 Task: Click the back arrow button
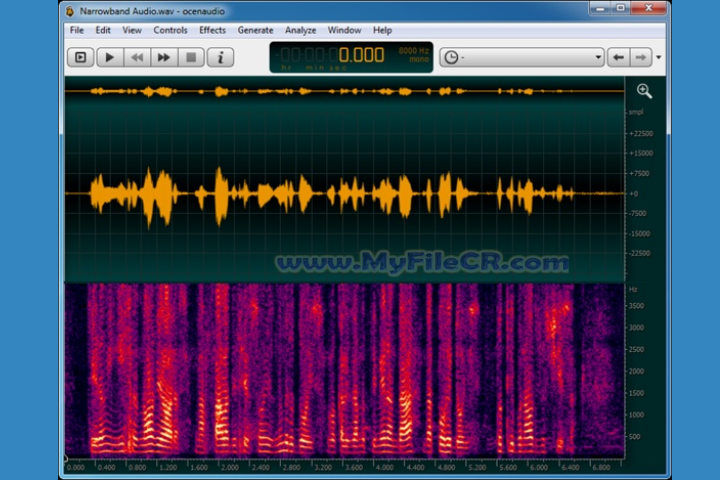coord(619,57)
